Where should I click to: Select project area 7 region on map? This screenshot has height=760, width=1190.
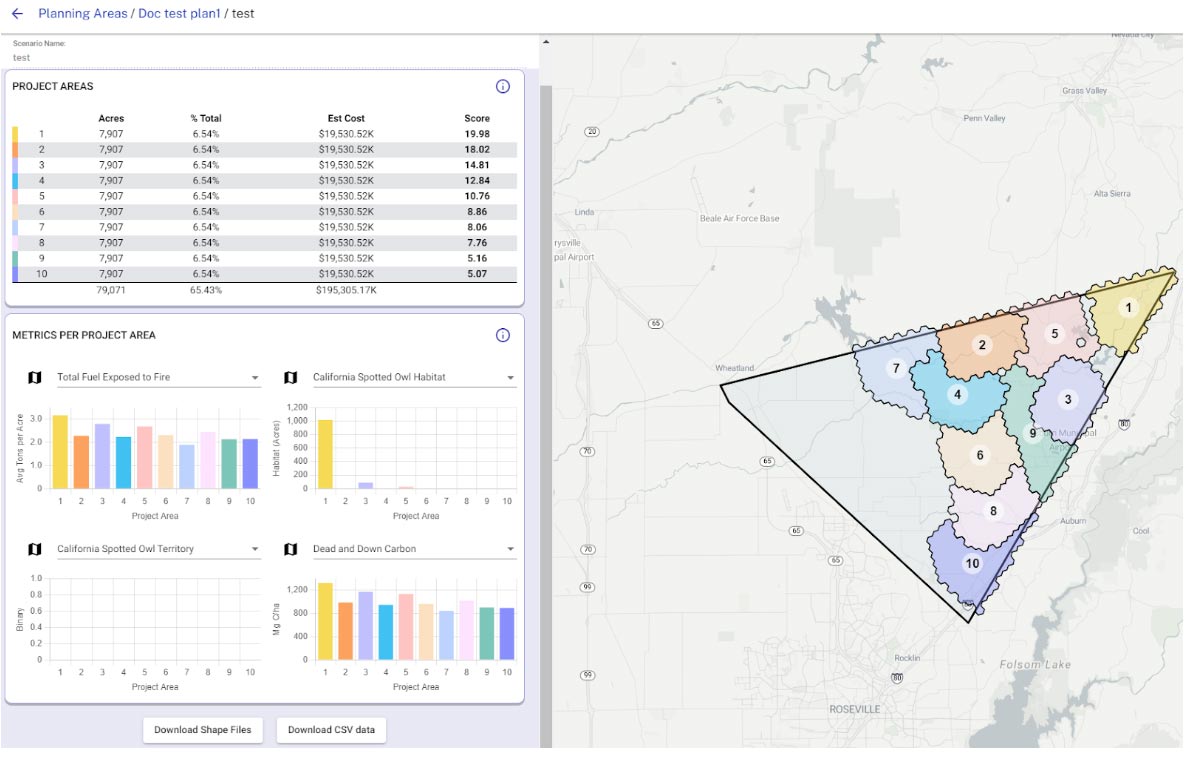pyautogui.click(x=895, y=369)
